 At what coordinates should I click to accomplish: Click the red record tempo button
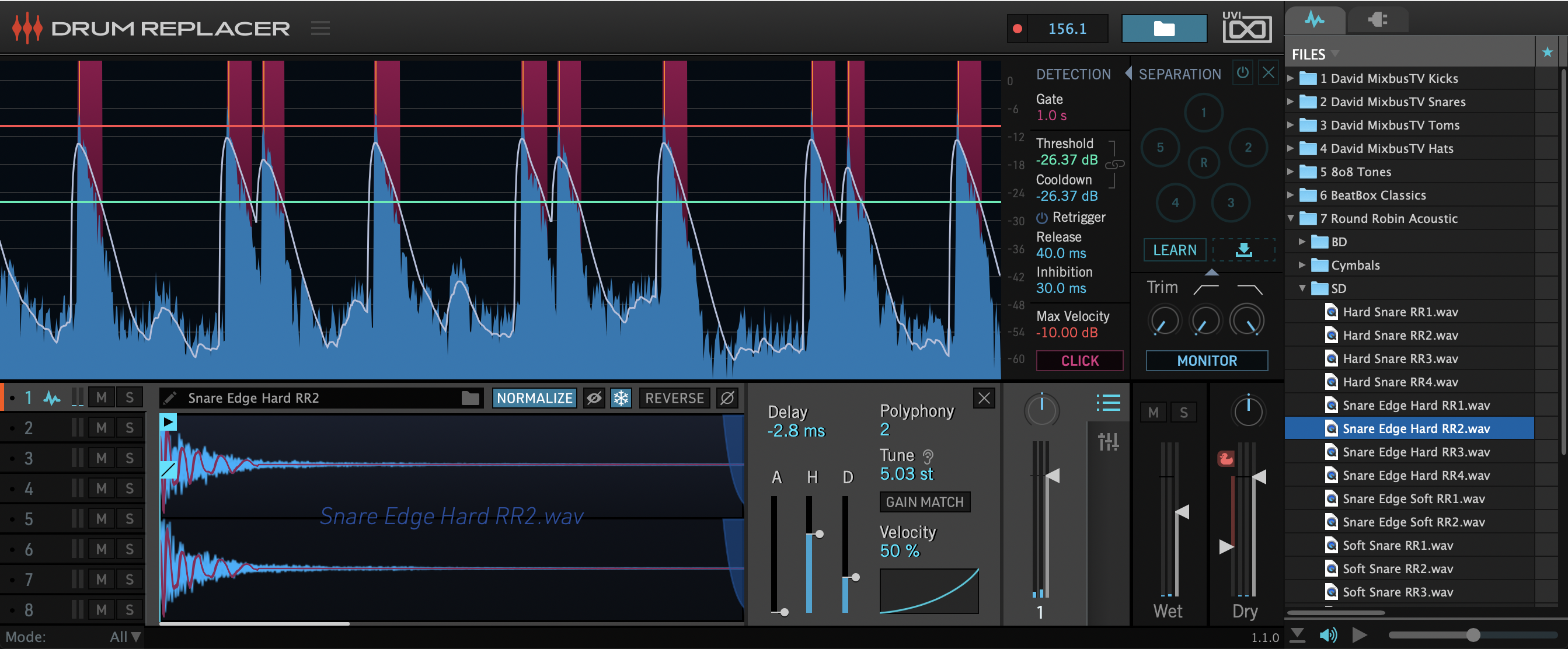point(1016,29)
